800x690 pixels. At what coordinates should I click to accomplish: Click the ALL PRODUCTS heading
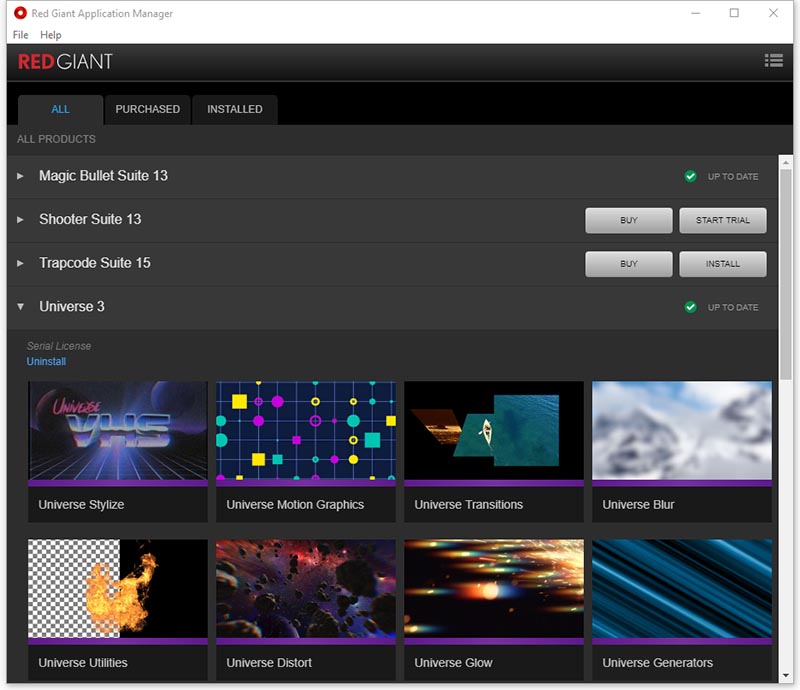coord(56,139)
